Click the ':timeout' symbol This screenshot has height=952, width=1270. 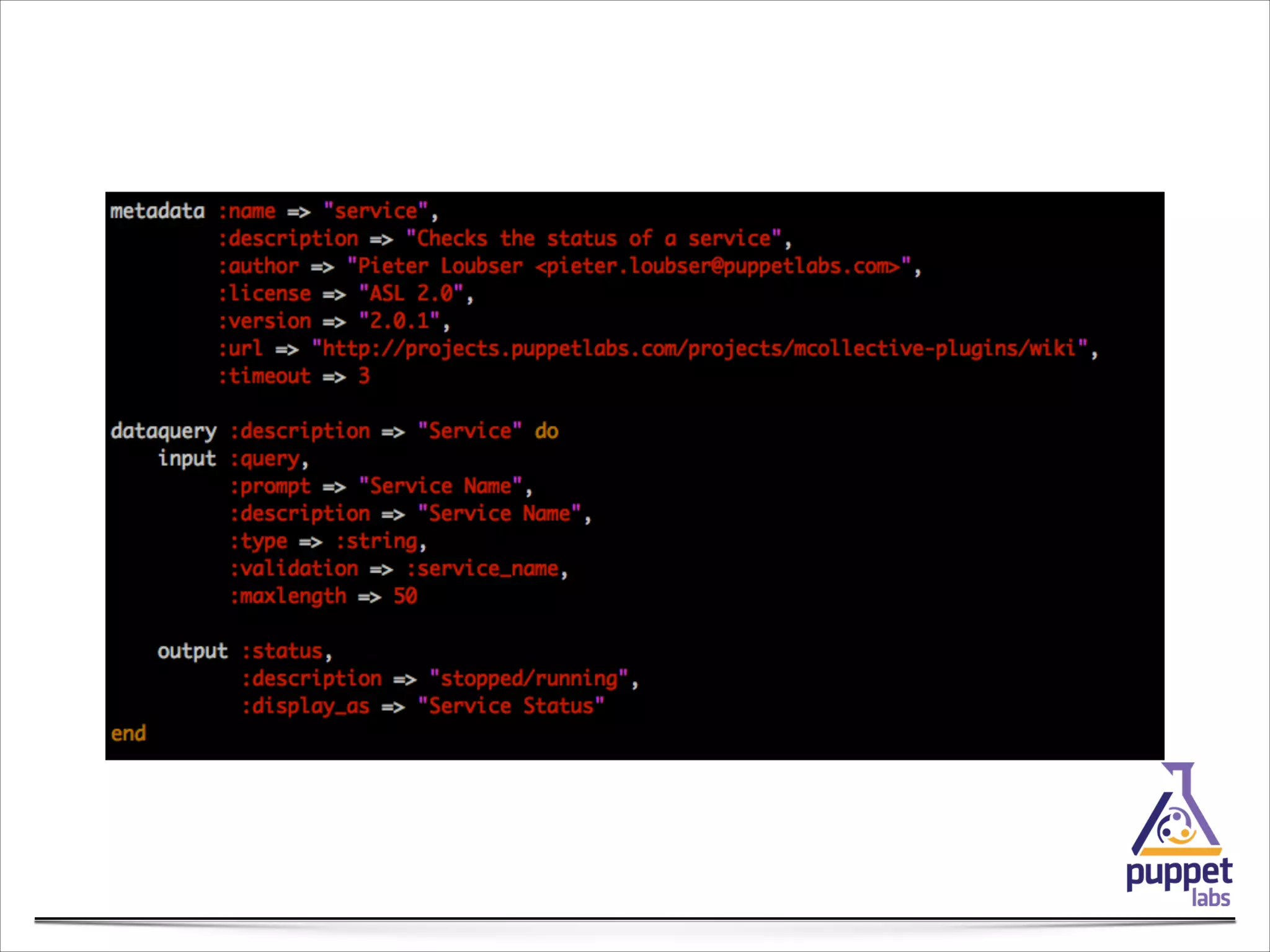[264, 376]
